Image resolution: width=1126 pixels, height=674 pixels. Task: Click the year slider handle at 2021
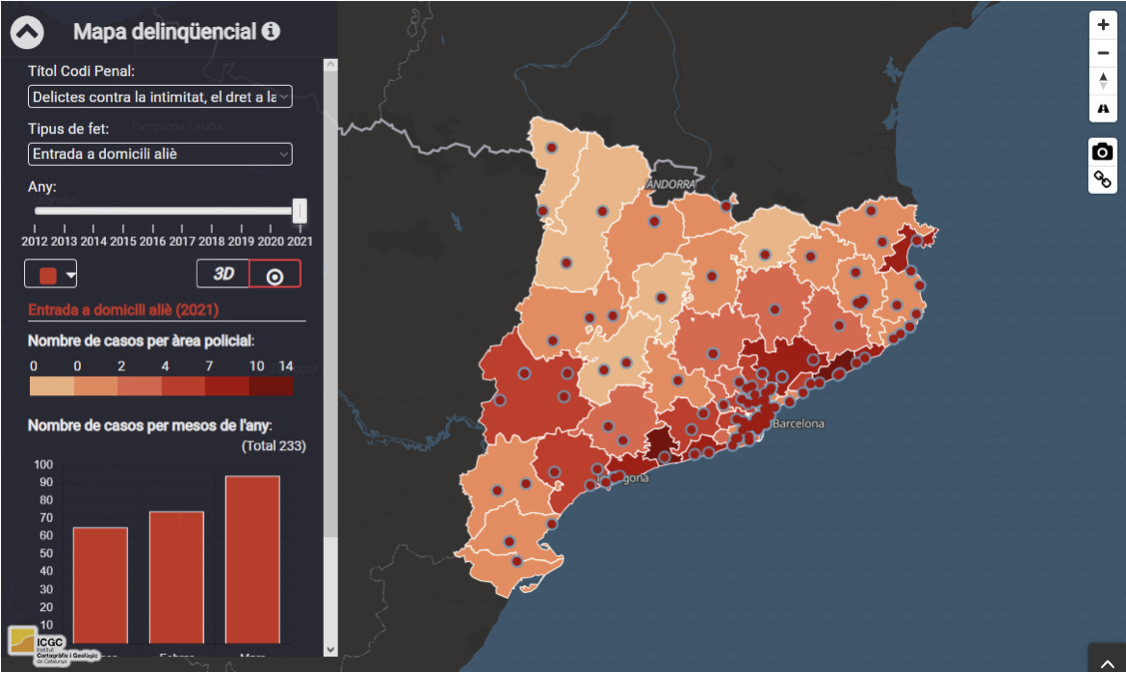coord(300,210)
